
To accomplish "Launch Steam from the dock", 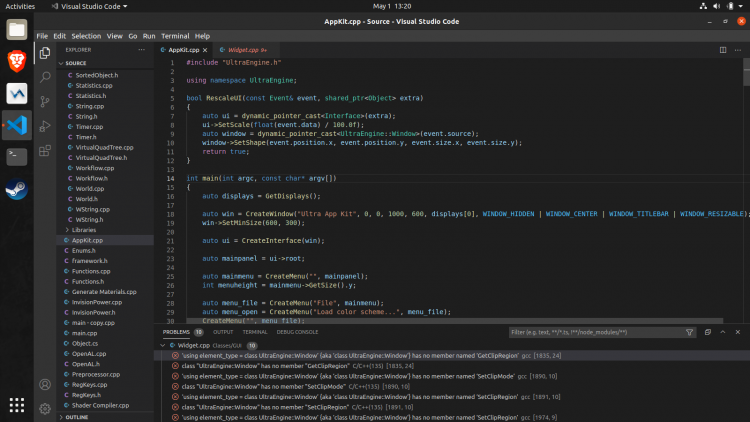I will coord(17,189).
